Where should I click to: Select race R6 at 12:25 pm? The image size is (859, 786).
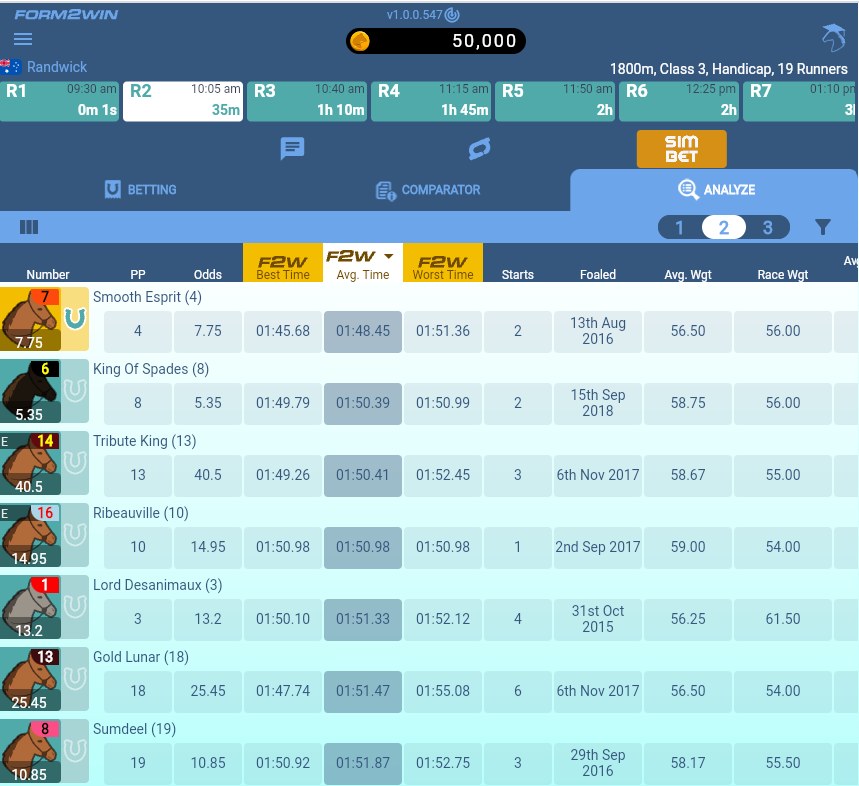click(679, 101)
